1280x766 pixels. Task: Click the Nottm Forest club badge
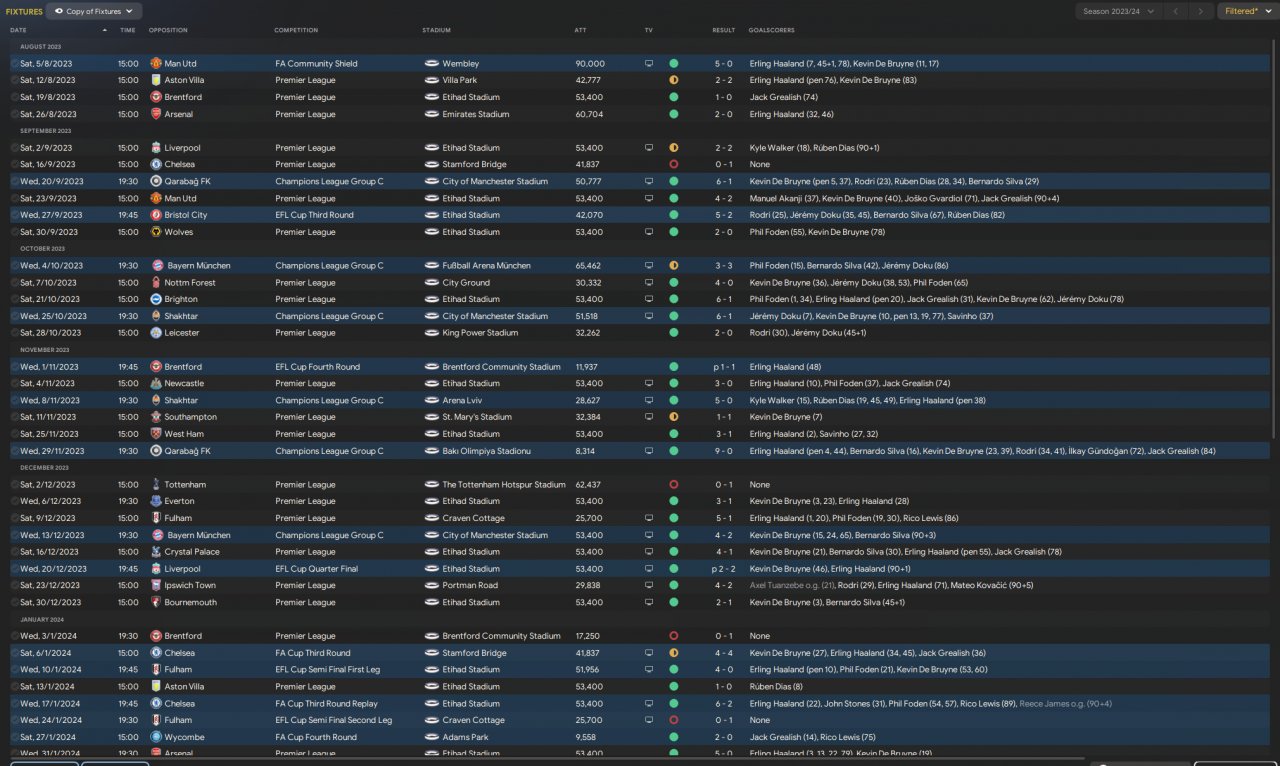tap(156, 282)
